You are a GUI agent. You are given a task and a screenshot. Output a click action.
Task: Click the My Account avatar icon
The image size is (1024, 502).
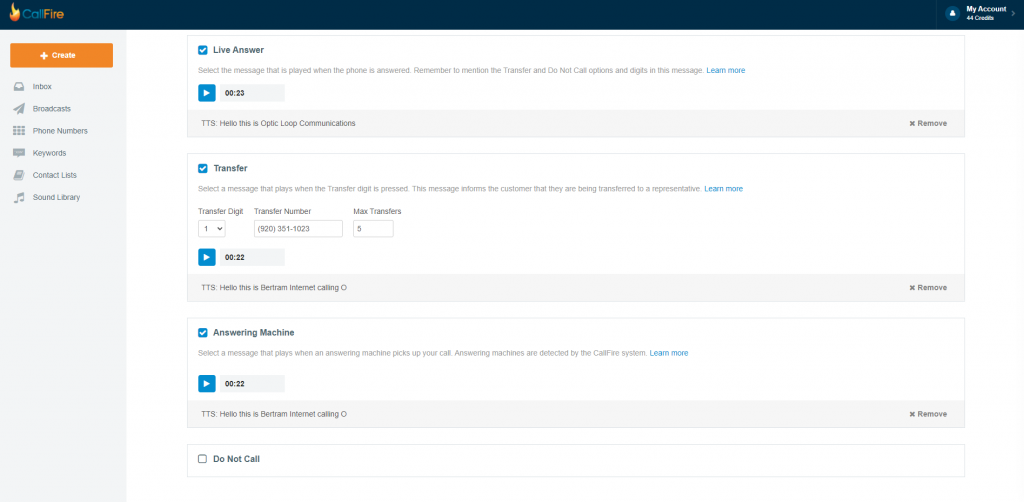point(952,13)
